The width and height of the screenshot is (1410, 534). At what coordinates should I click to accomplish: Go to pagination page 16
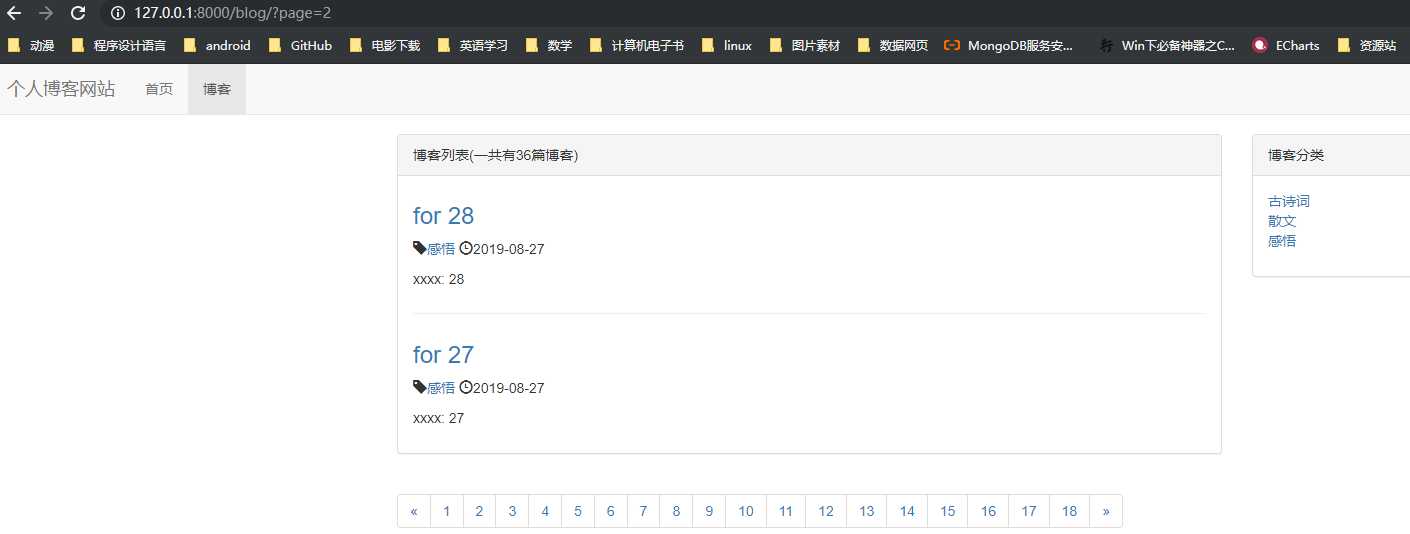988,511
